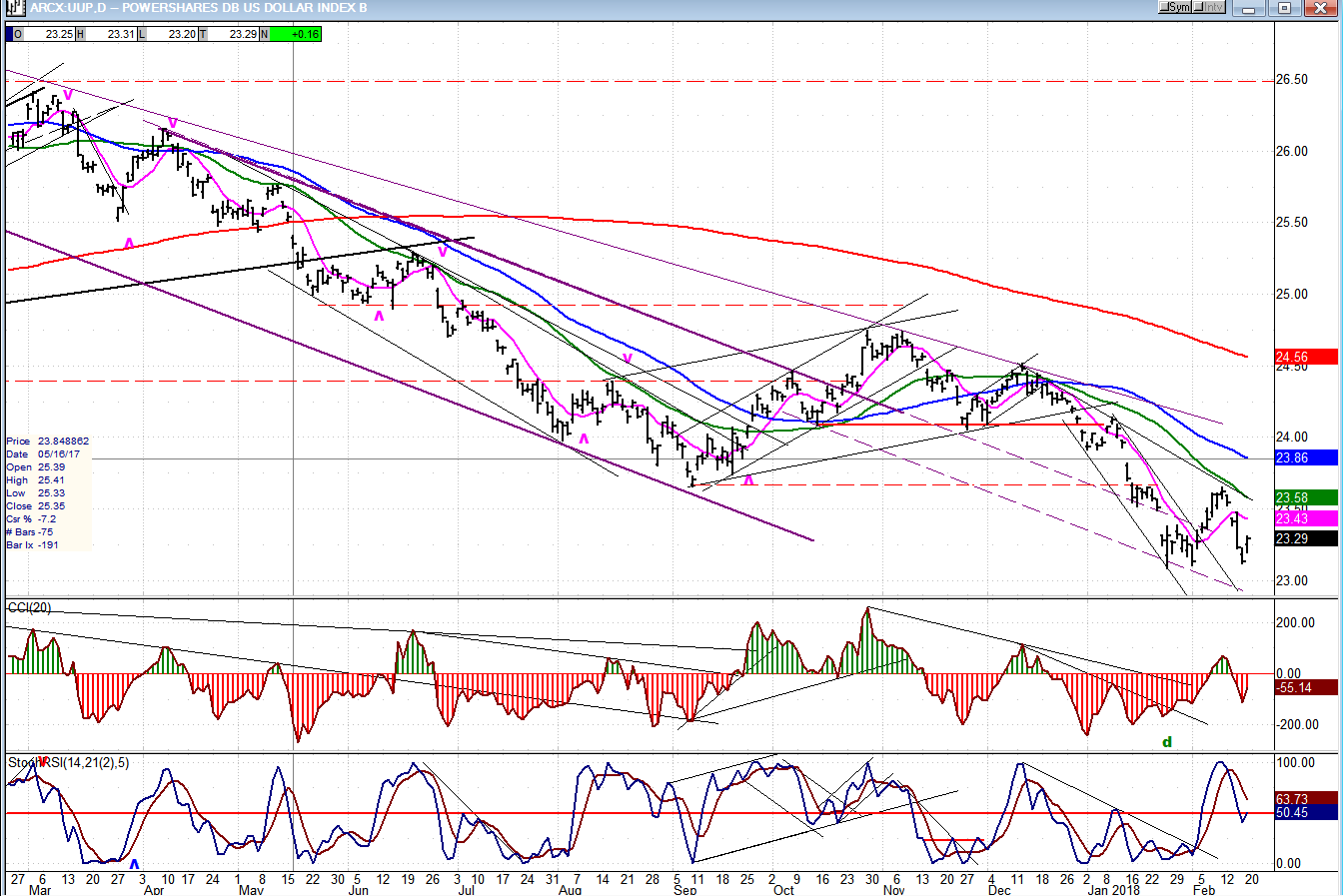
Task: Click the blue 23.86 moving average price label
Action: [1305, 457]
